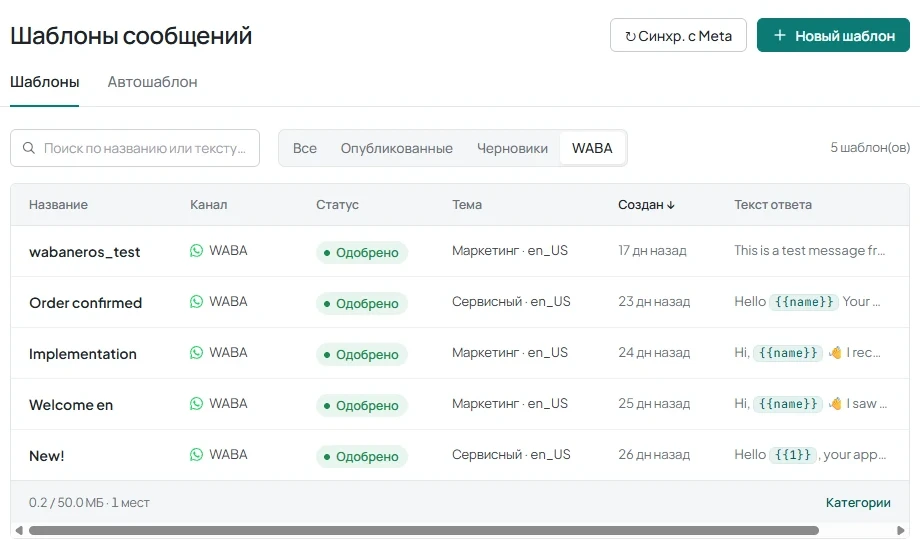Open the New! template

(47, 456)
